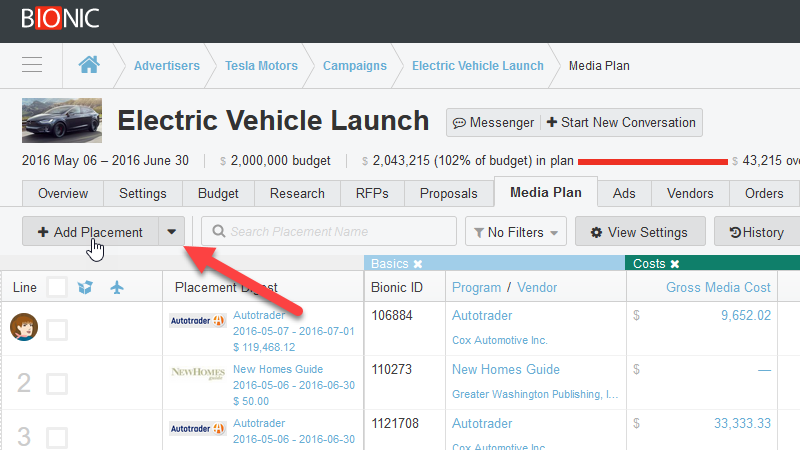Check the row 3 Autotrader checkbox

[57, 438]
